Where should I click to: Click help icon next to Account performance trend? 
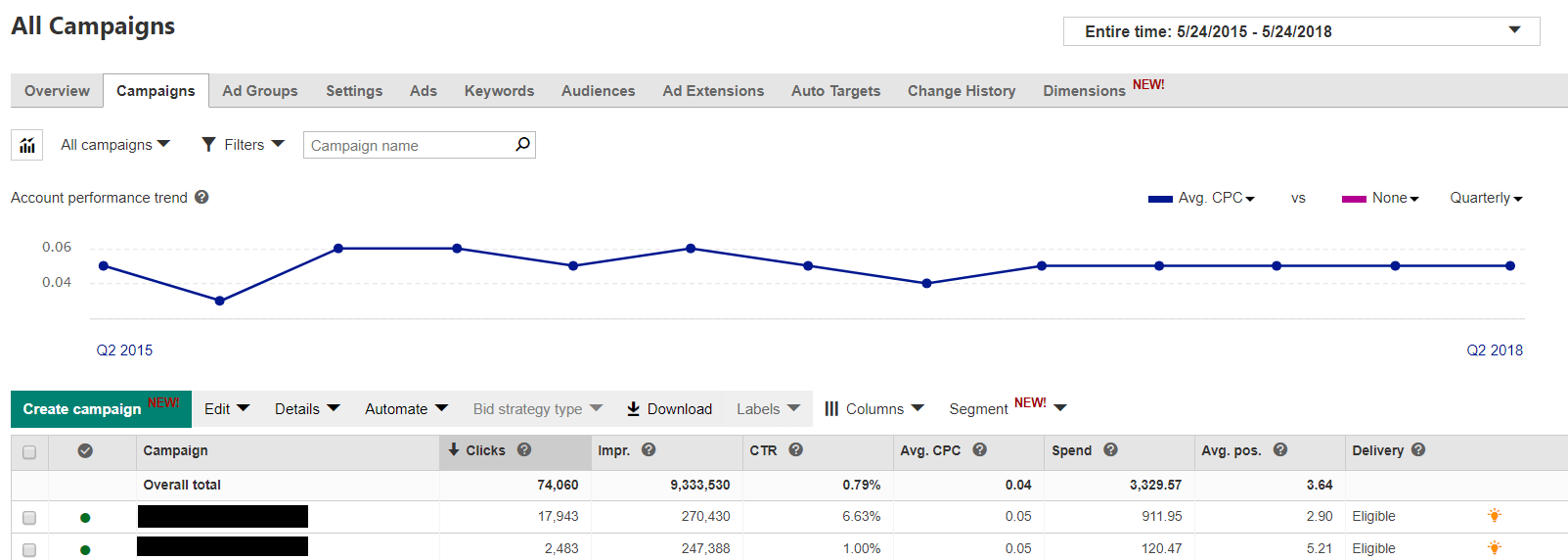(x=202, y=197)
